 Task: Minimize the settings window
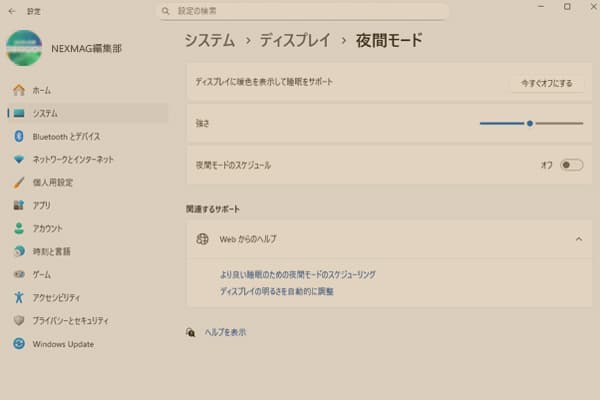[x=541, y=7]
